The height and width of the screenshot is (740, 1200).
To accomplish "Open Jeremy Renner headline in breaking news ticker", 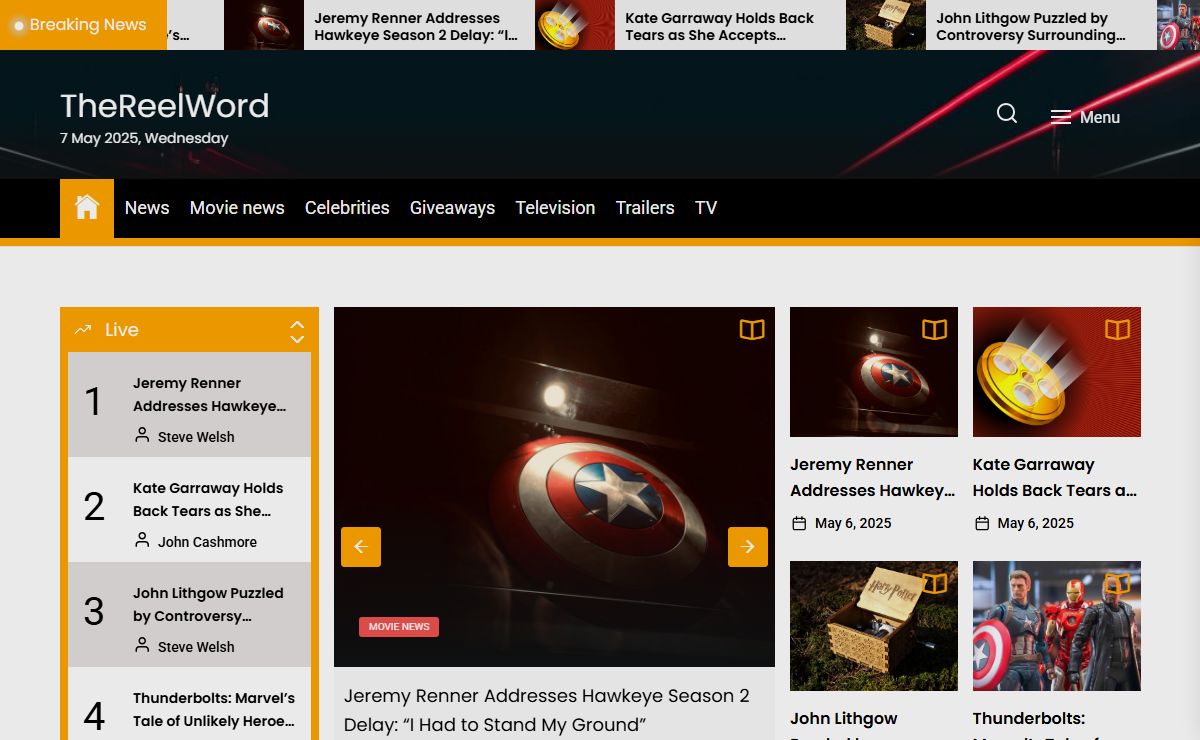I will (416, 26).
